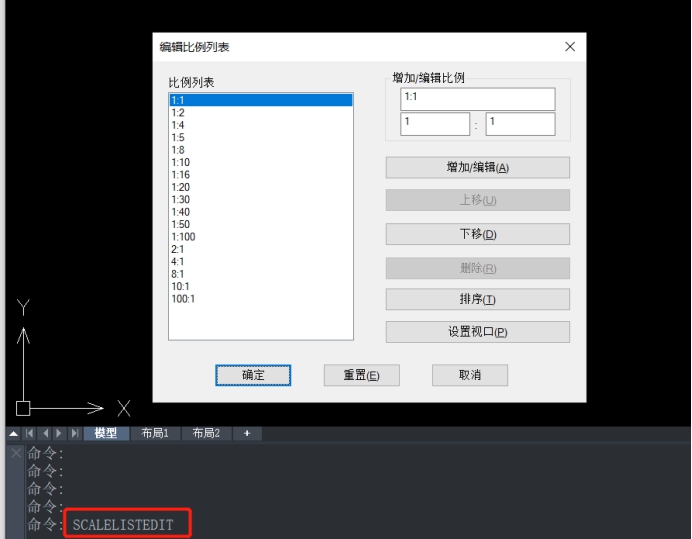Expand the layout tab list triangle

[13, 434]
